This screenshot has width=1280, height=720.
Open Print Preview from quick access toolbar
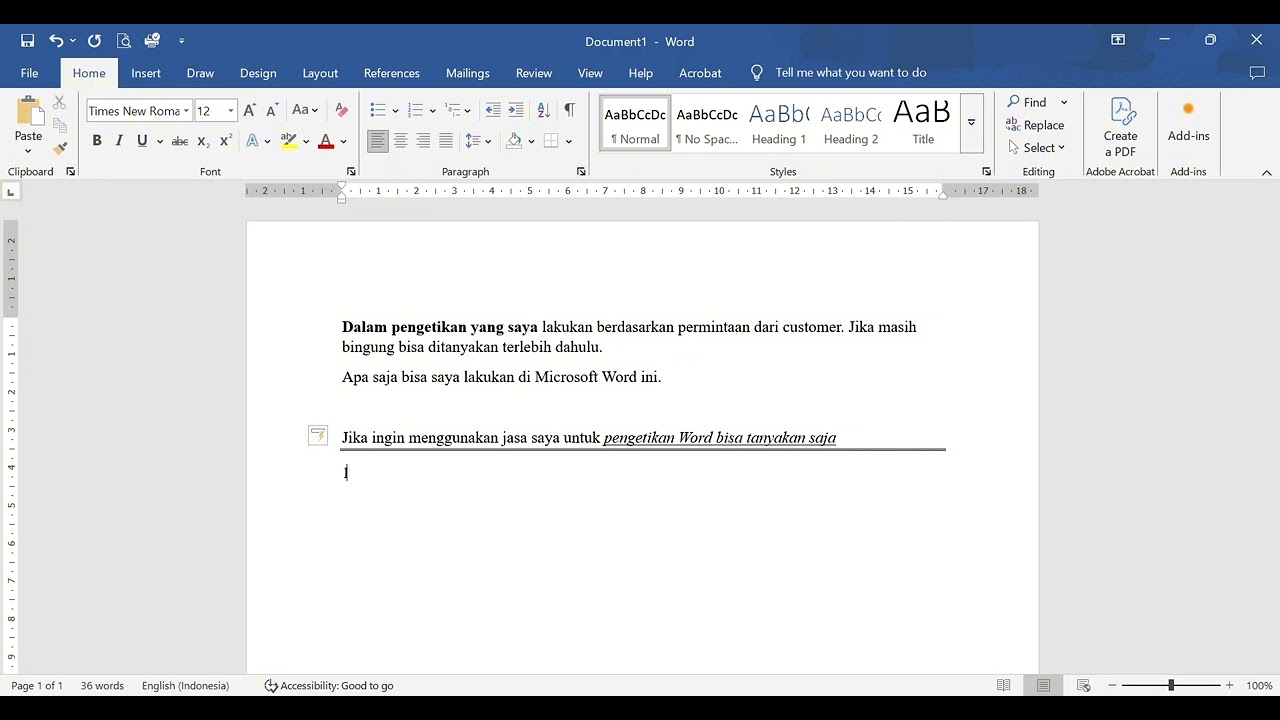click(124, 41)
